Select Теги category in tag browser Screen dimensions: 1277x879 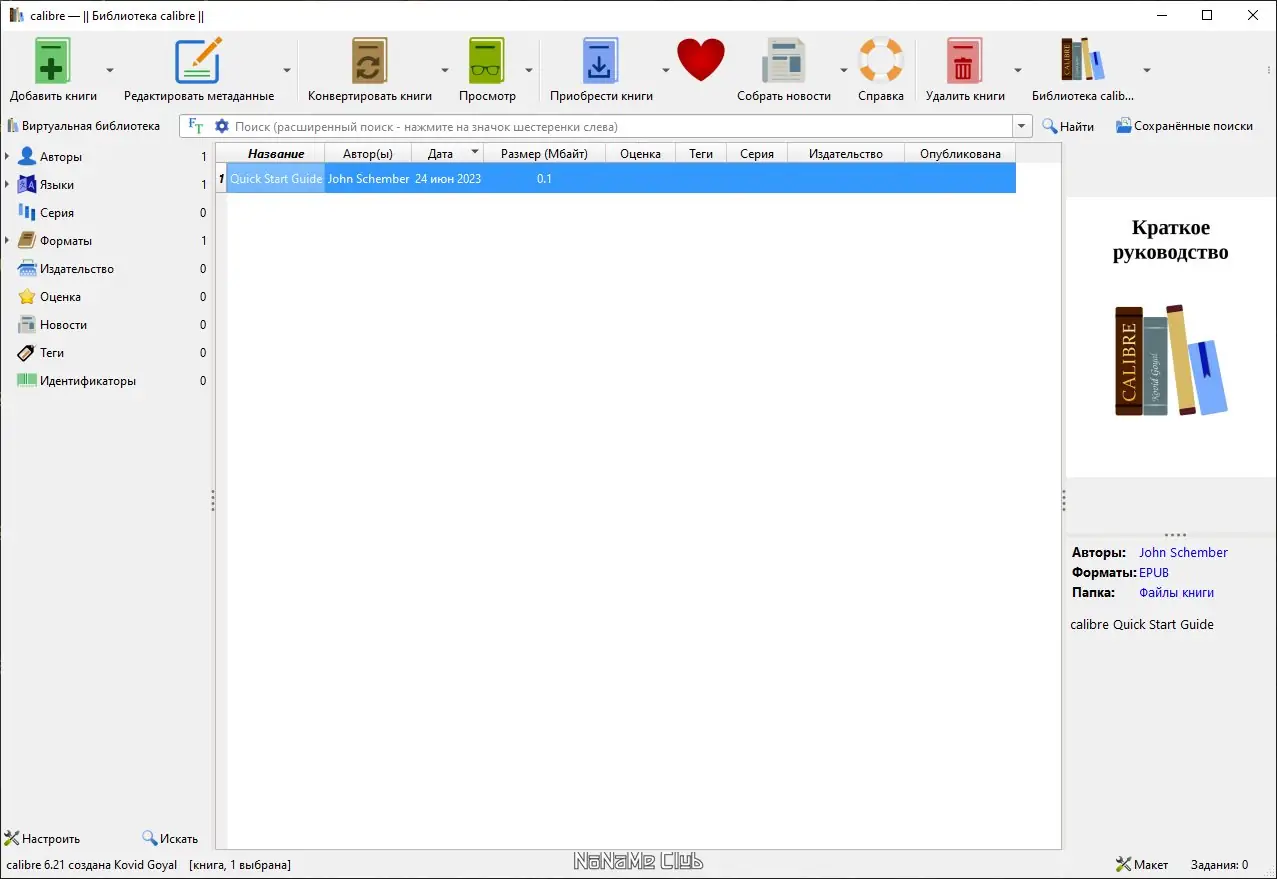point(52,353)
